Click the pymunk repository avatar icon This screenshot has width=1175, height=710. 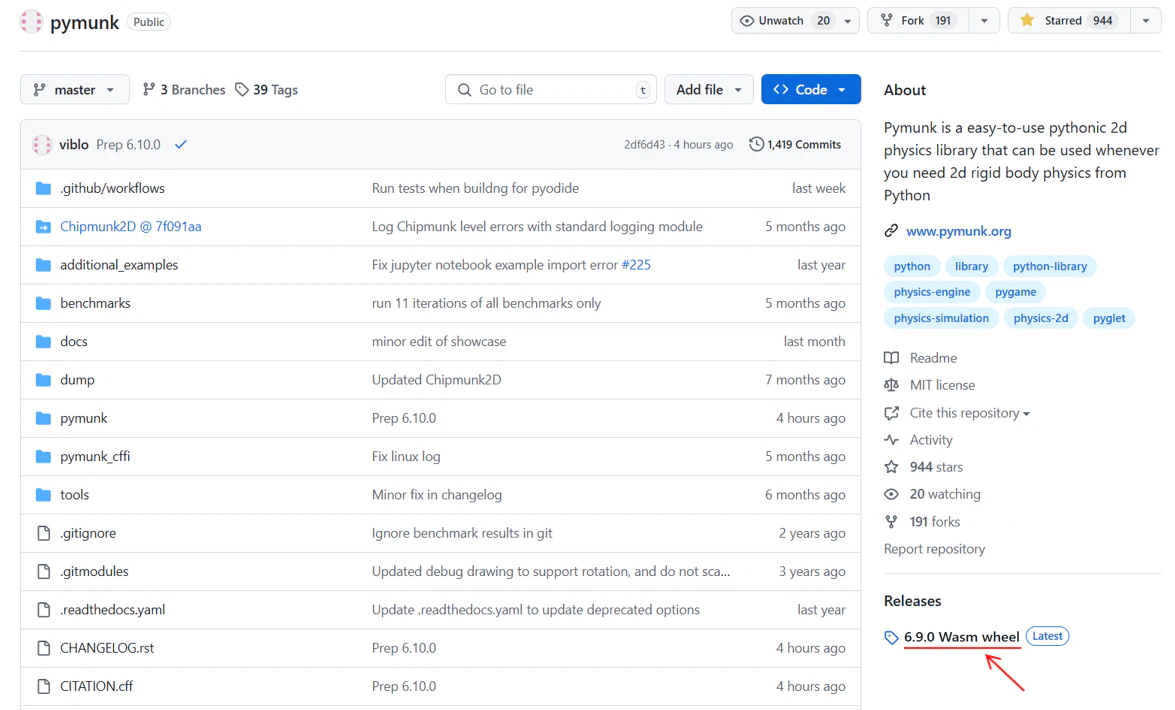(31, 22)
